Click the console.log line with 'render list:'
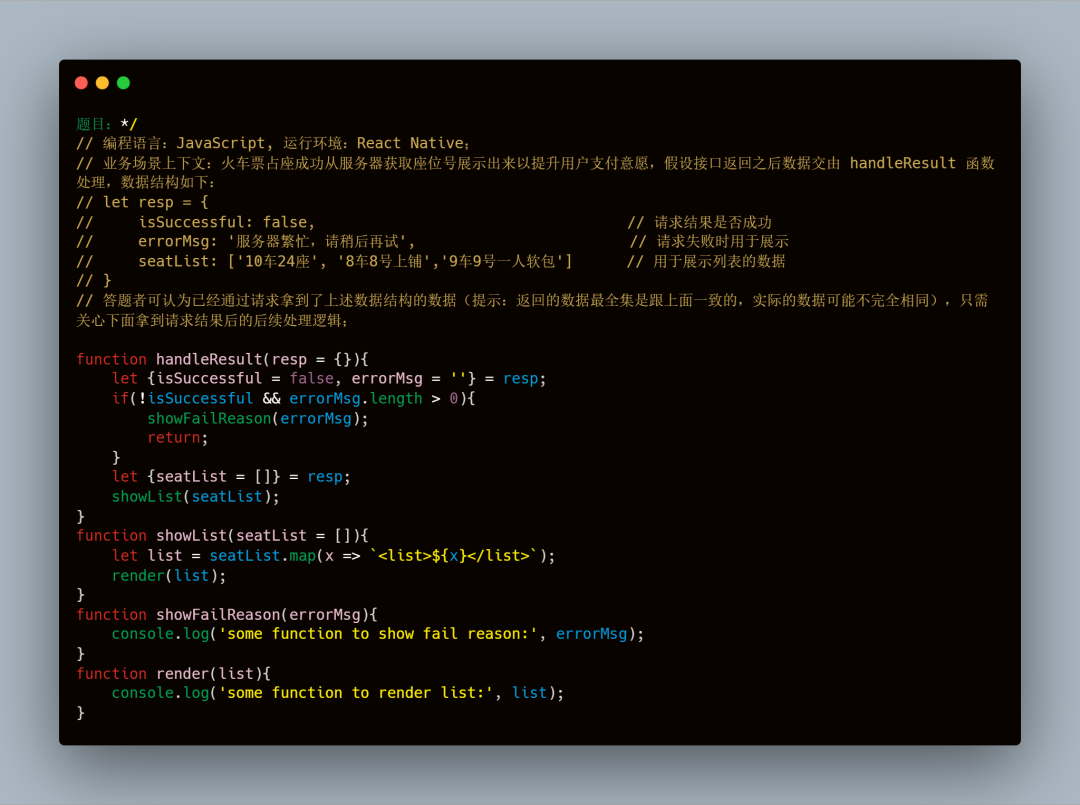 338,693
